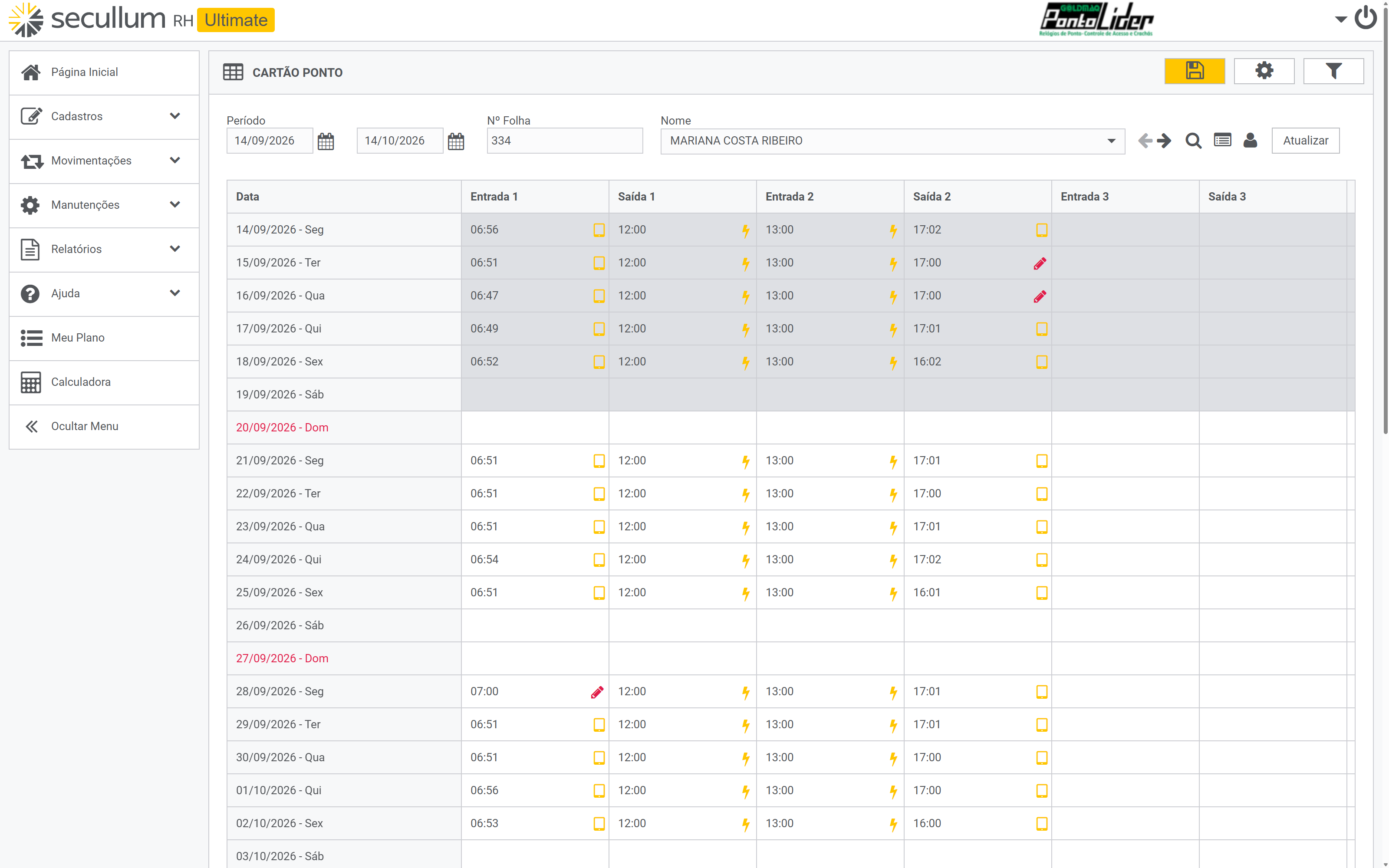Click the Nº Folha input field
Viewport: 1389px width, 868px height.
click(x=564, y=141)
